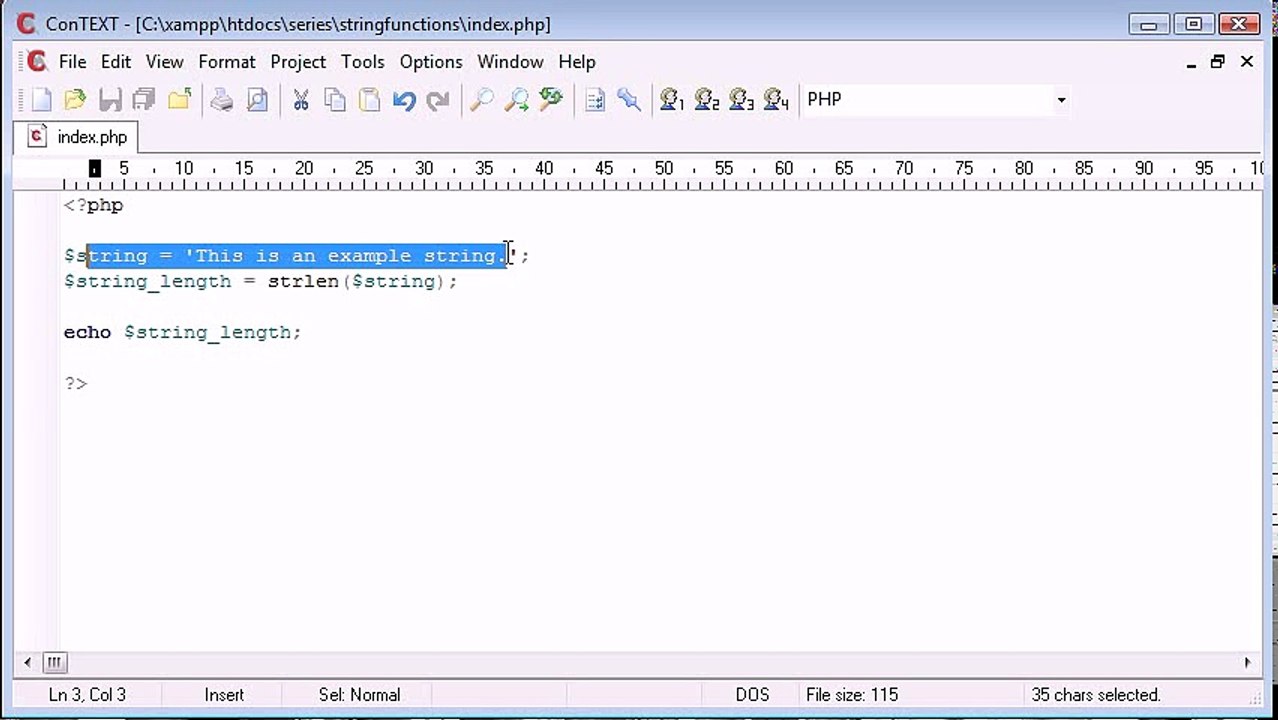Run user command 1
This screenshot has height=720, width=1278.
(x=672, y=99)
